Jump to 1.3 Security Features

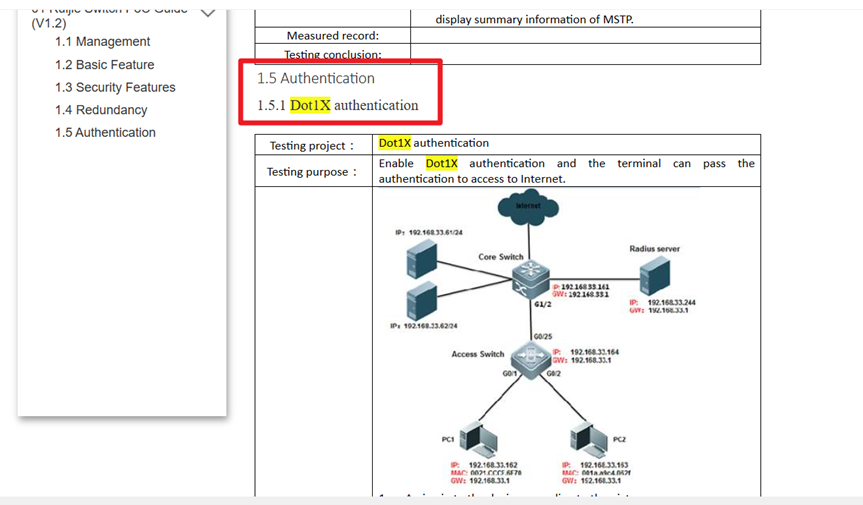(x=115, y=88)
